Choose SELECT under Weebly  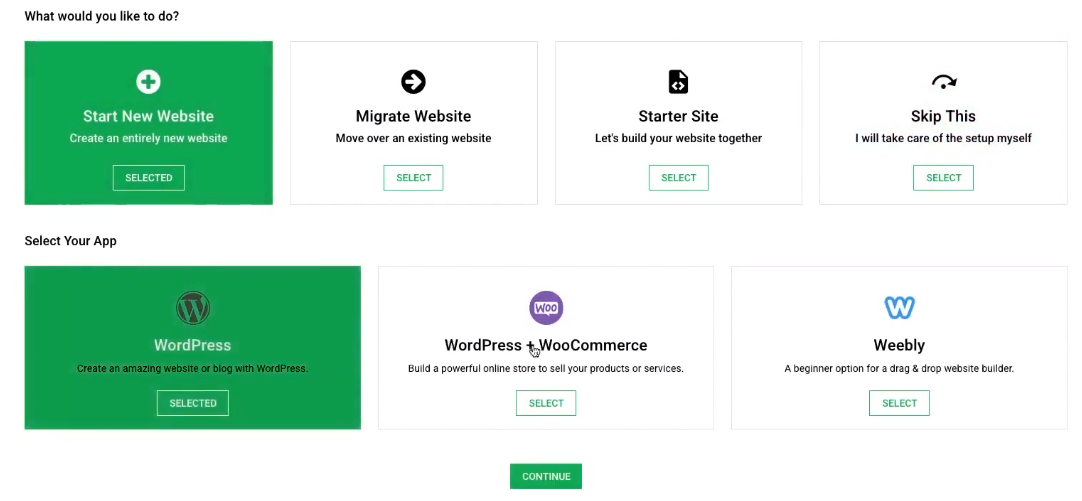[899, 403]
